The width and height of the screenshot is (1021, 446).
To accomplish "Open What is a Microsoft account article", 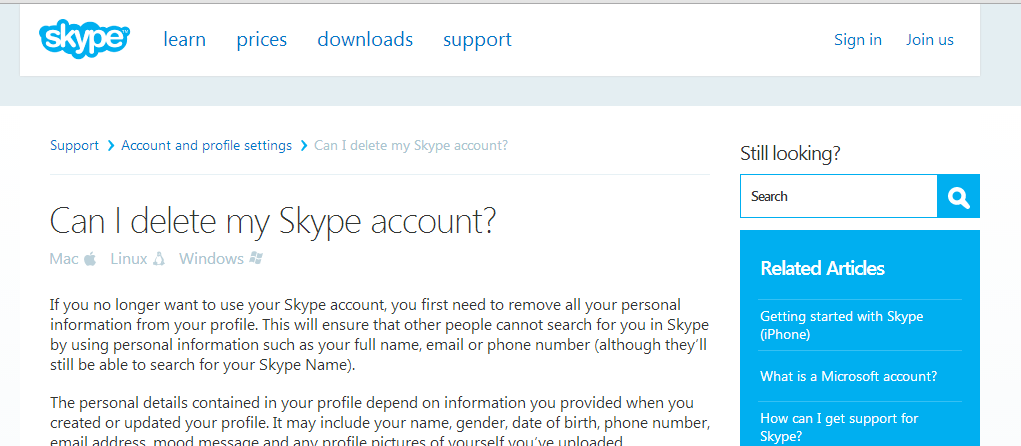I will pyautogui.click(x=848, y=377).
